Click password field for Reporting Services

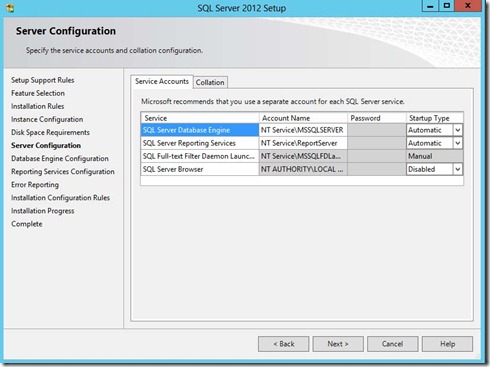377,143
